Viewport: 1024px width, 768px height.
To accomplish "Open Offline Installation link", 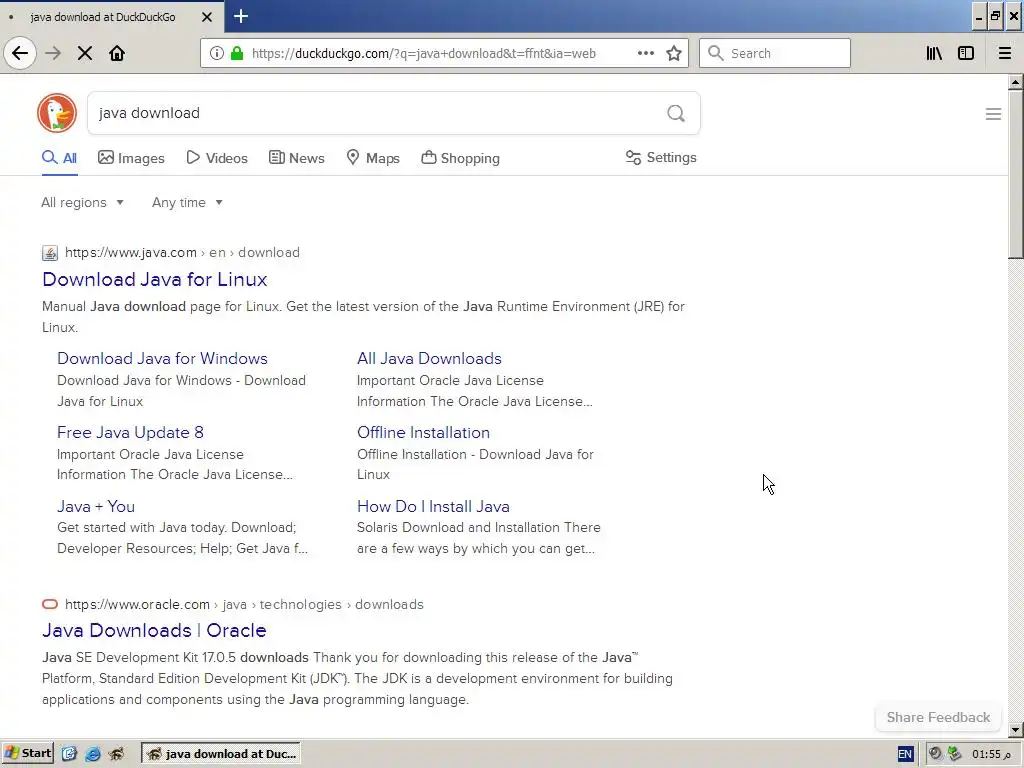I will point(423,432).
